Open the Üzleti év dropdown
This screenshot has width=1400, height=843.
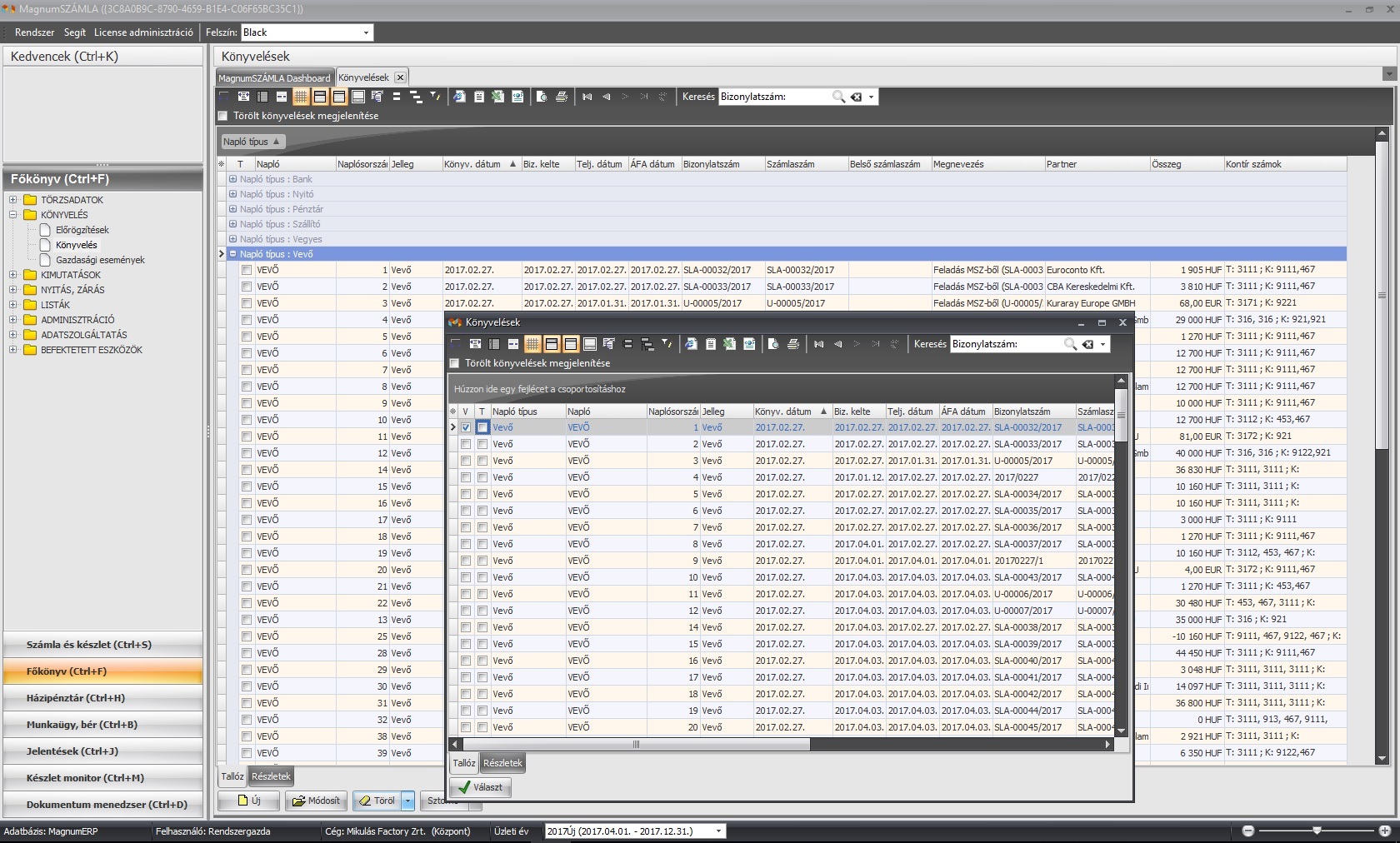point(718,831)
